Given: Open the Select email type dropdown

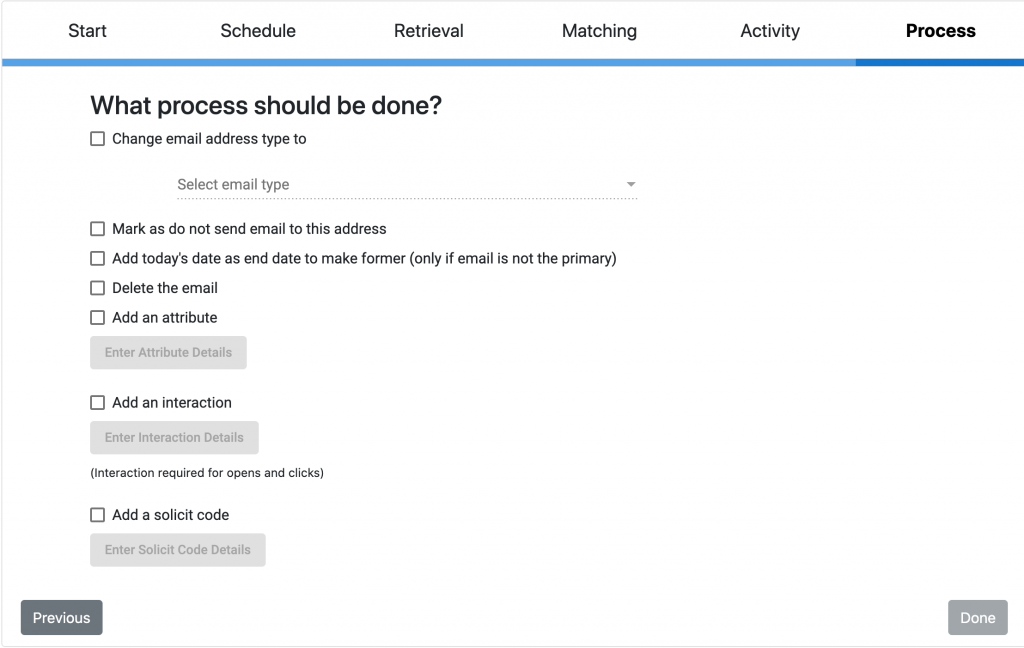Looking at the screenshot, I should click(x=407, y=185).
